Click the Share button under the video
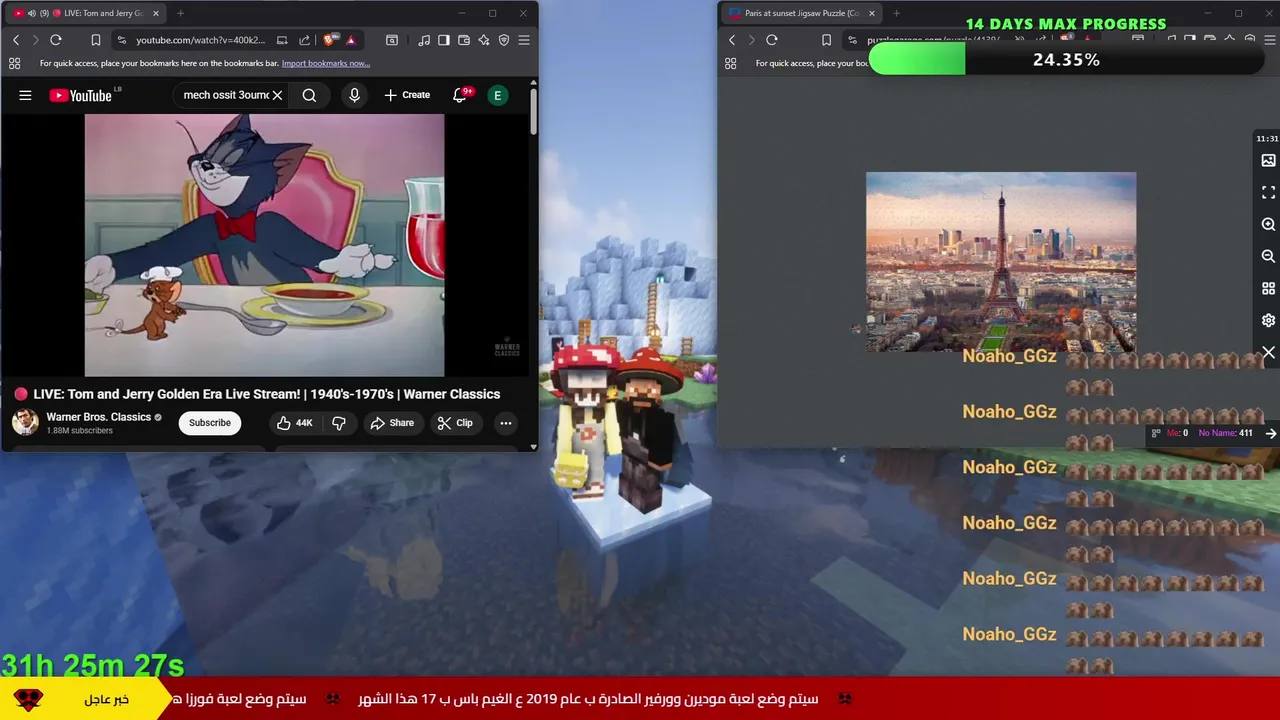This screenshot has height=720, width=1280. click(392, 423)
